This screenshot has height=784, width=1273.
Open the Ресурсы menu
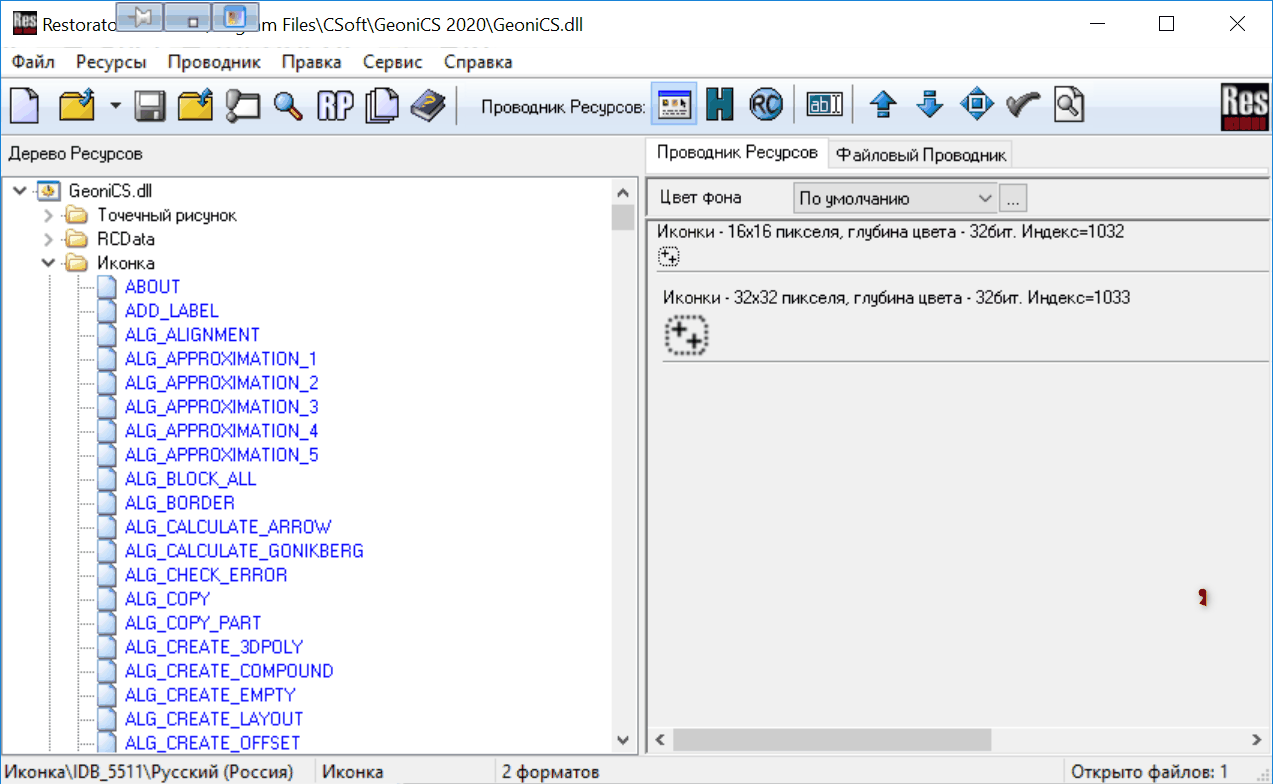pos(110,62)
